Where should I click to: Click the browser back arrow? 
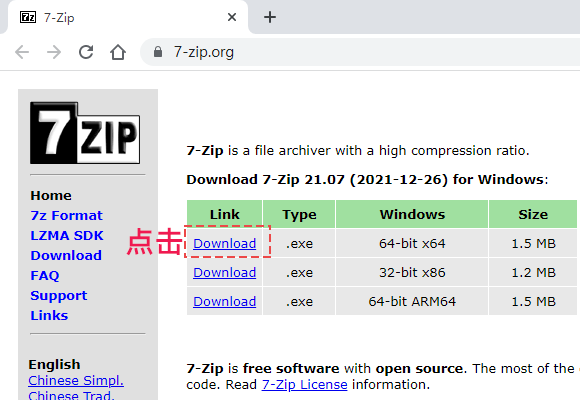(x=22, y=52)
